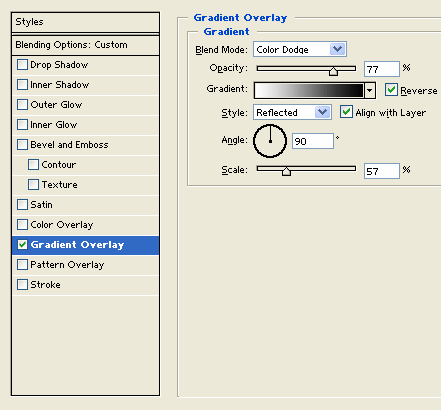Click the Angle value field
441x410 pixels.
(313, 141)
